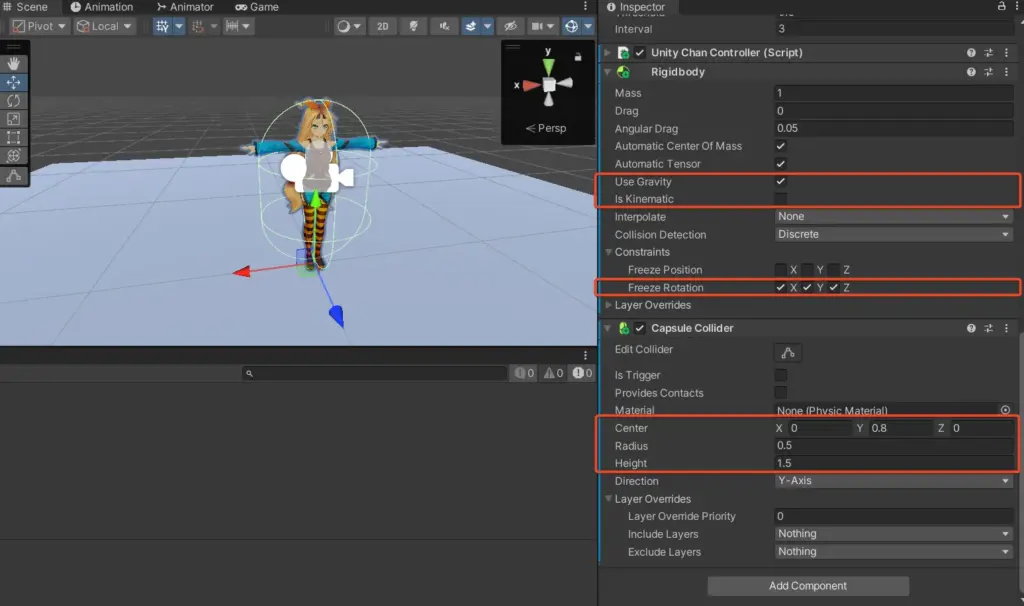Click the lock on the orientation gizmo
This screenshot has width=1024, height=606.
coord(578,57)
